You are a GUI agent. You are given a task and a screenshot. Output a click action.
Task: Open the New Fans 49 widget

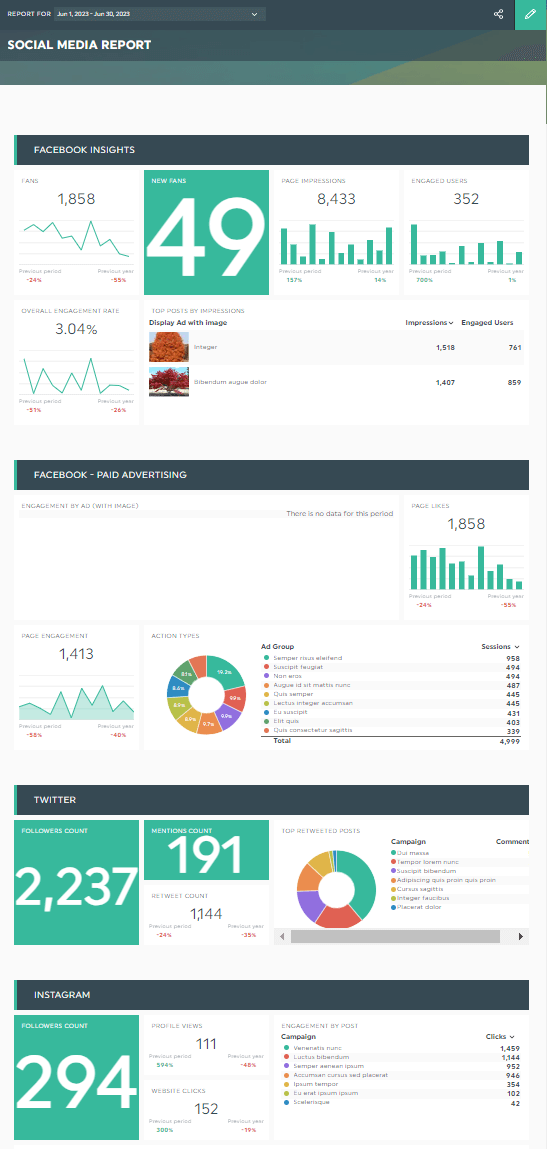coord(206,232)
